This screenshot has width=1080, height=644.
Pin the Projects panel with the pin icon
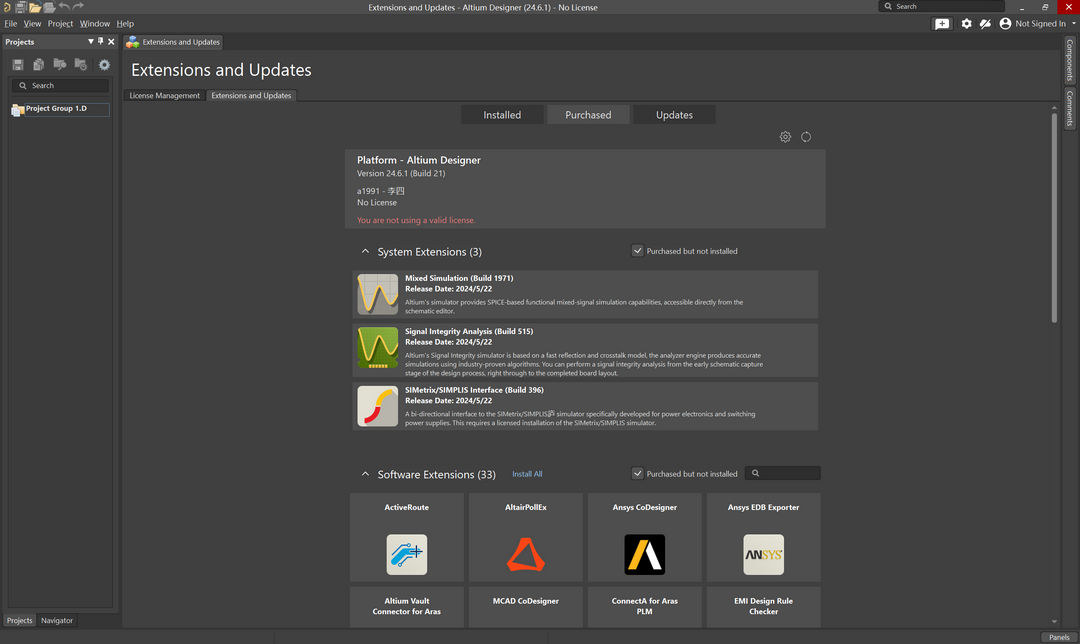[x=100, y=41]
